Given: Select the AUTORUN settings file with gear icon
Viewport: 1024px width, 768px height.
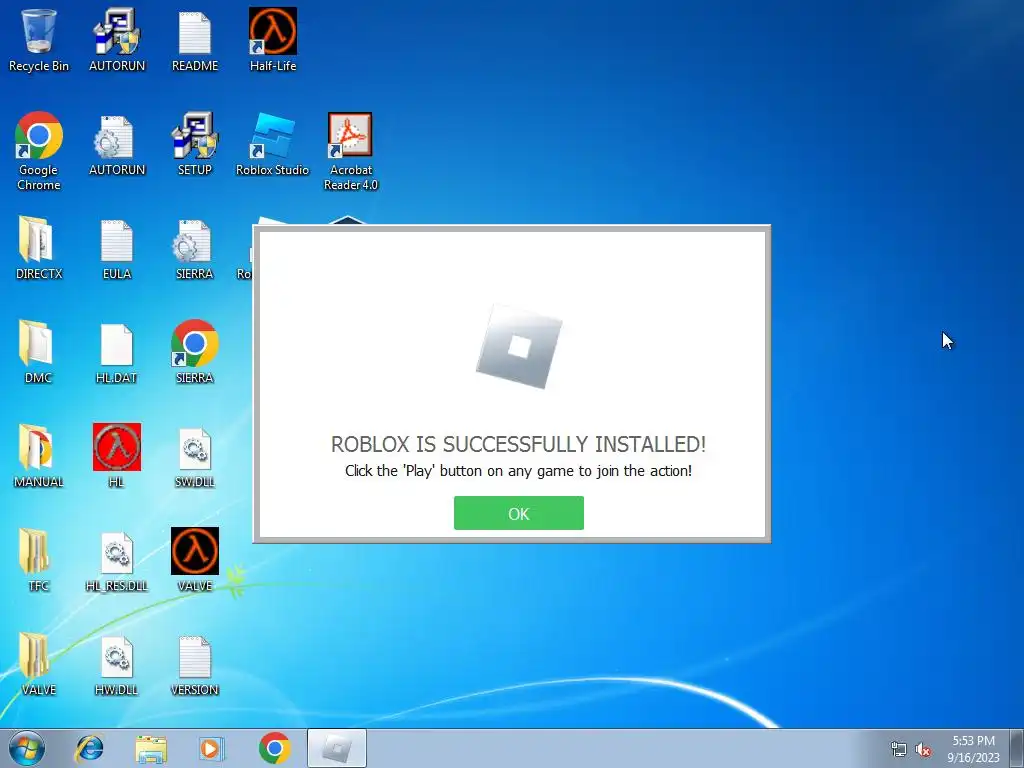Looking at the screenshot, I should coord(117,145).
